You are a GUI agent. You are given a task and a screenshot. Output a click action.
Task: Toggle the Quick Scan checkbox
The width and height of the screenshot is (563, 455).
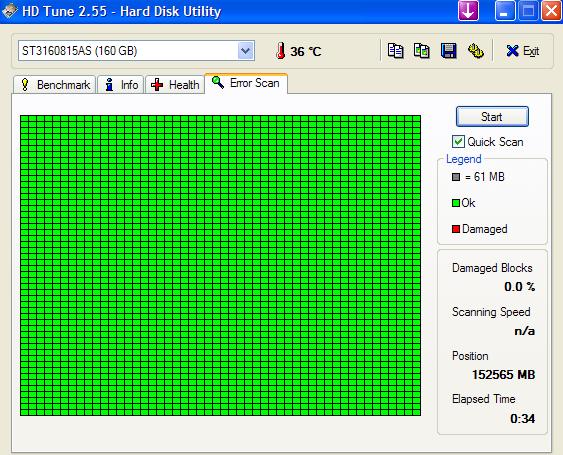coord(458,141)
